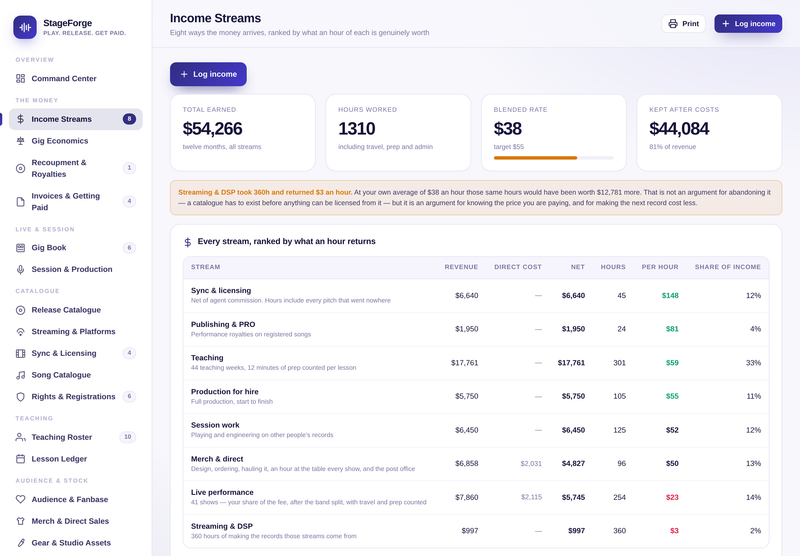
Task: Open Session & Production section
Action: [x=76, y=269]
